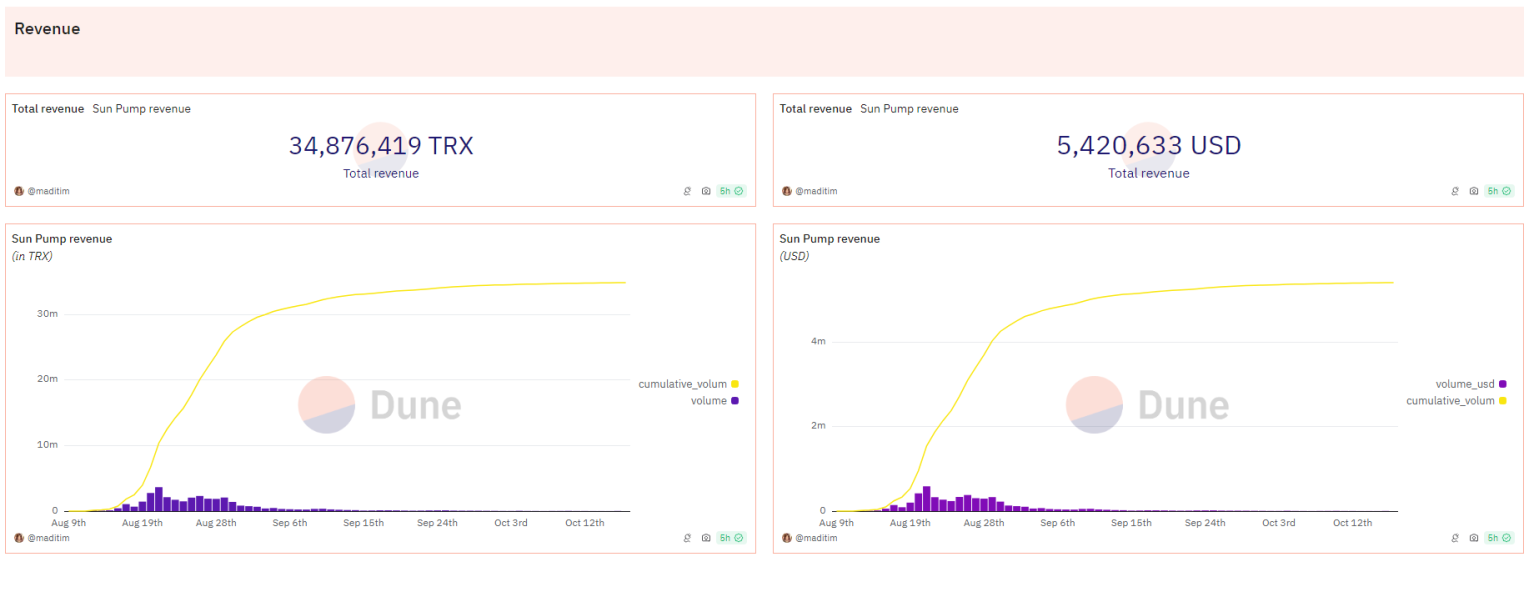This screenshot has height=607, width=1534.
Task: Open @maditim profile below the USD revenue chart
Action: tap(816, 538)
